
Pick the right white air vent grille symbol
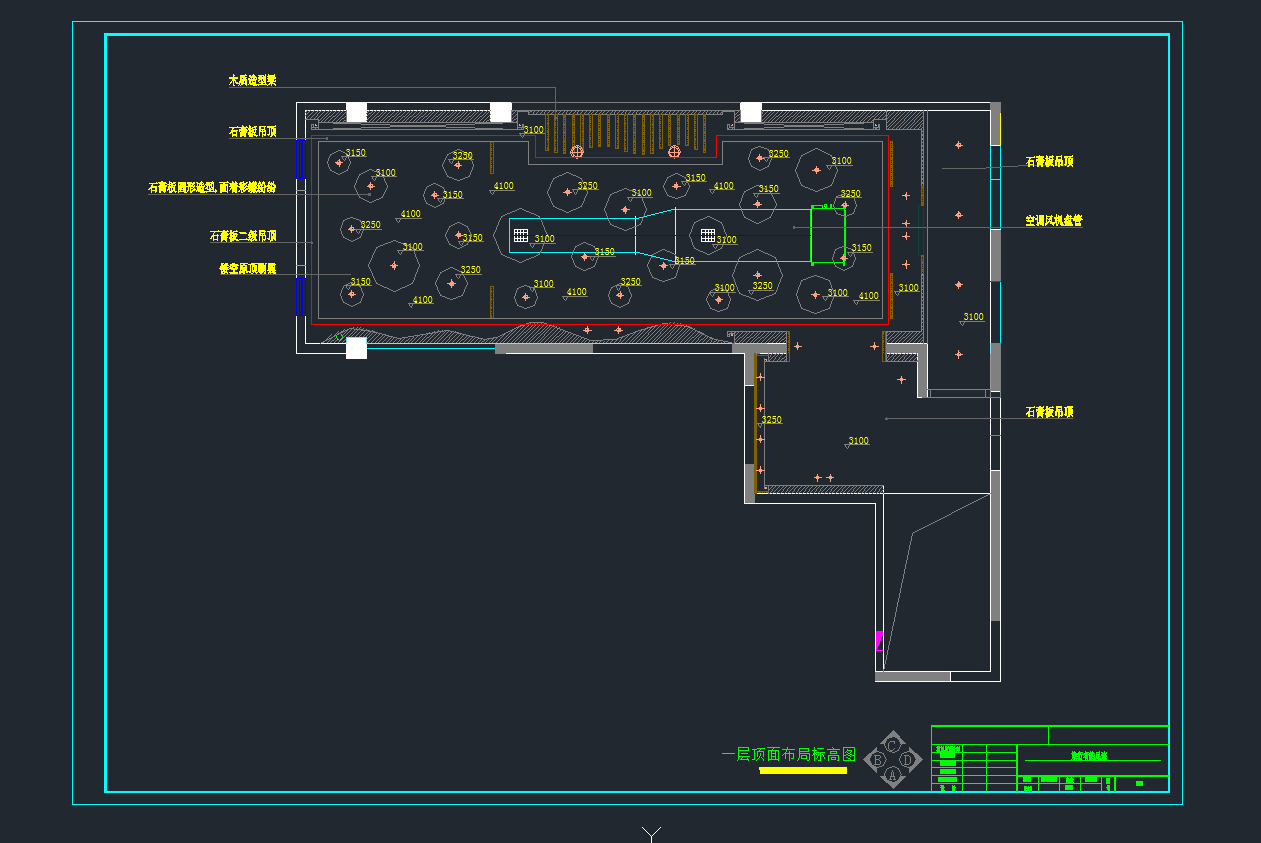(x=708, y=235)
